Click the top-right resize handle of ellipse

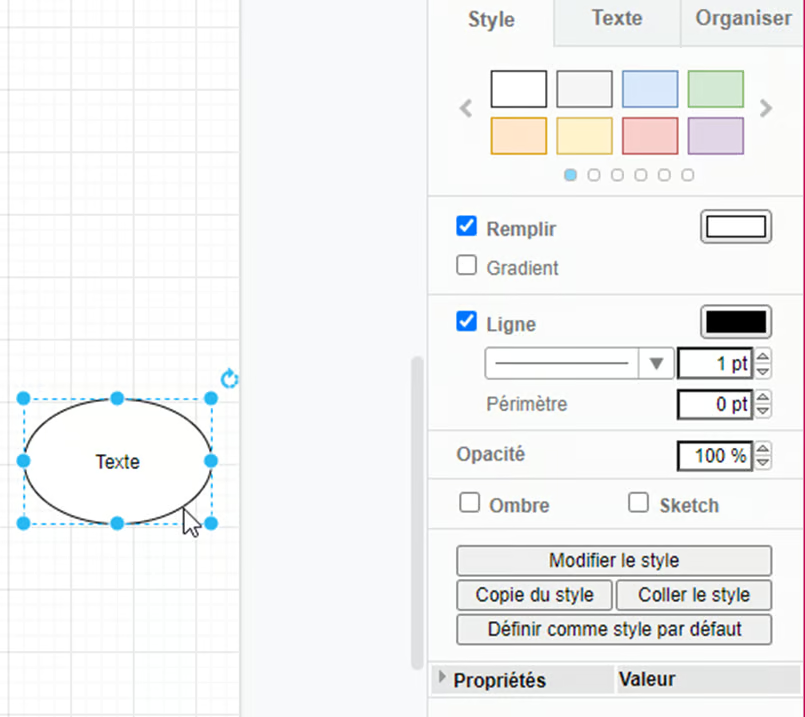[211, 399]
